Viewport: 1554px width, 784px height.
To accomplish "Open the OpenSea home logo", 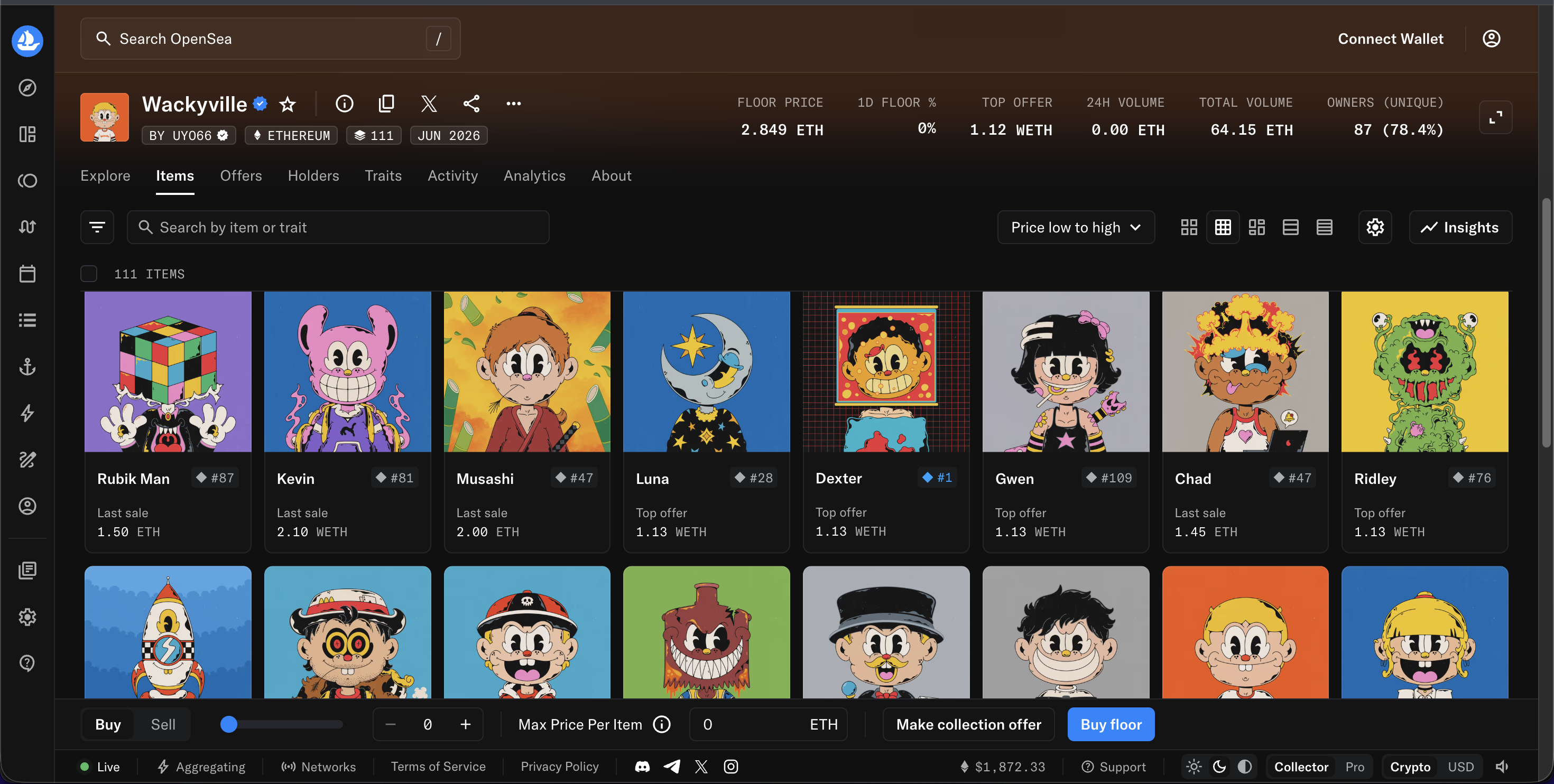I will click(x=27, y=40).
